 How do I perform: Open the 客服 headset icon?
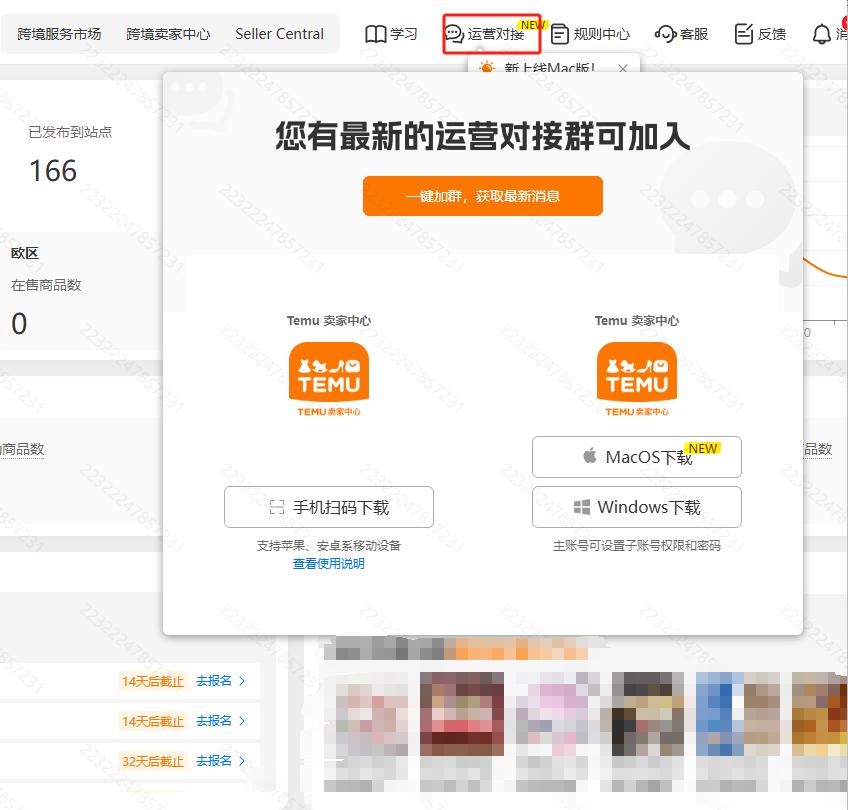[x=665, y=34]
